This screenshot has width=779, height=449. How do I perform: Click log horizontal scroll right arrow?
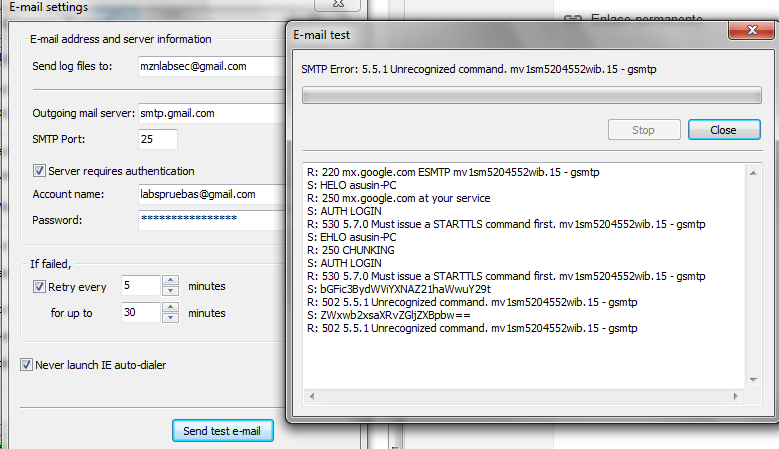click(x=736, y=396)
